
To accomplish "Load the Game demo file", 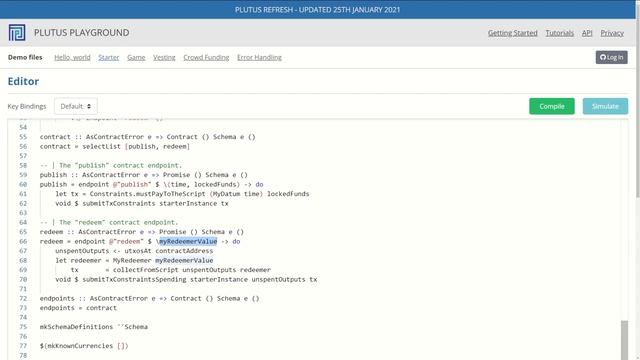I will click(136, 58).
